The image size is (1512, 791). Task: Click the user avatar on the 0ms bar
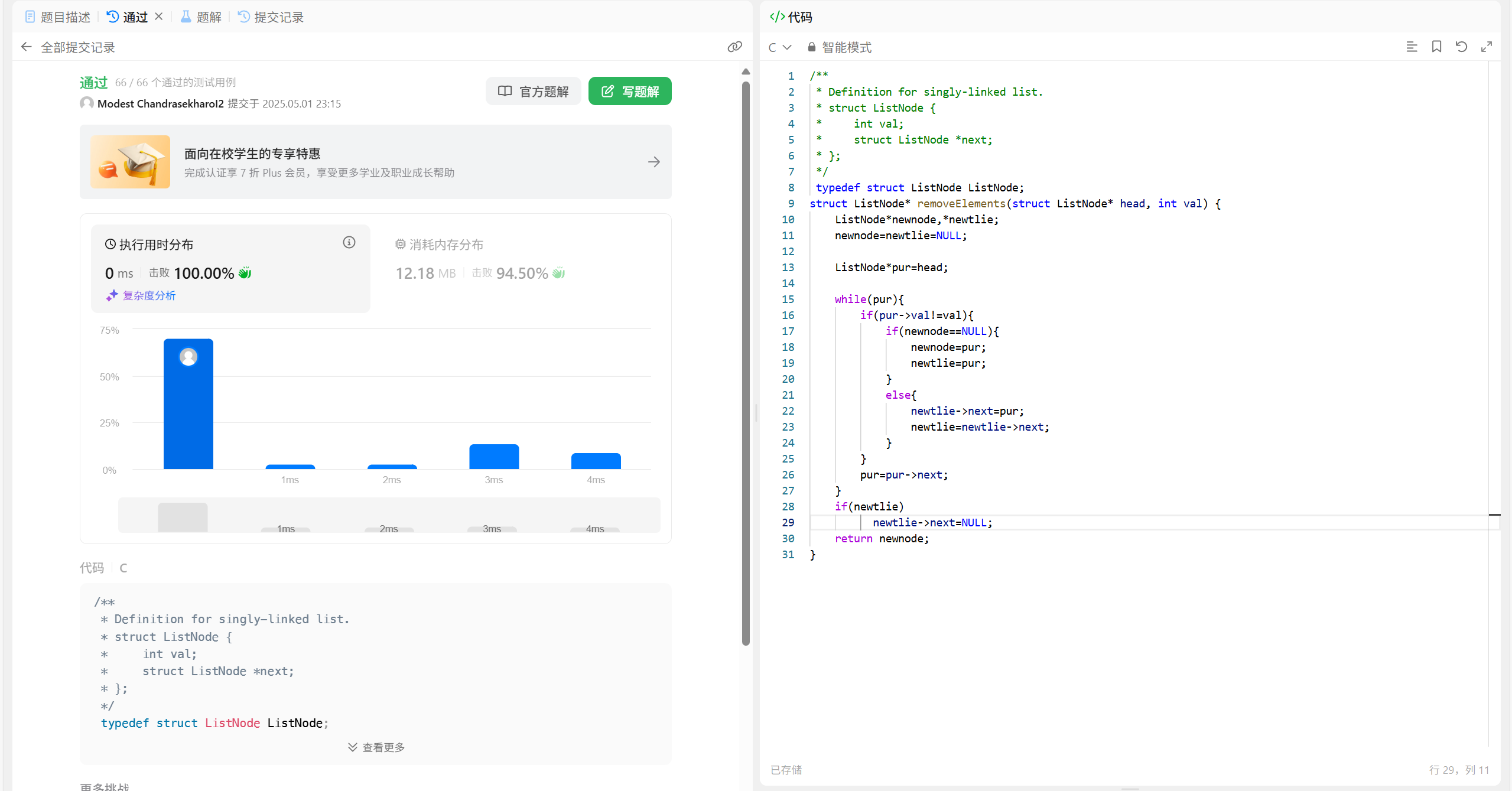click(188, 357)
